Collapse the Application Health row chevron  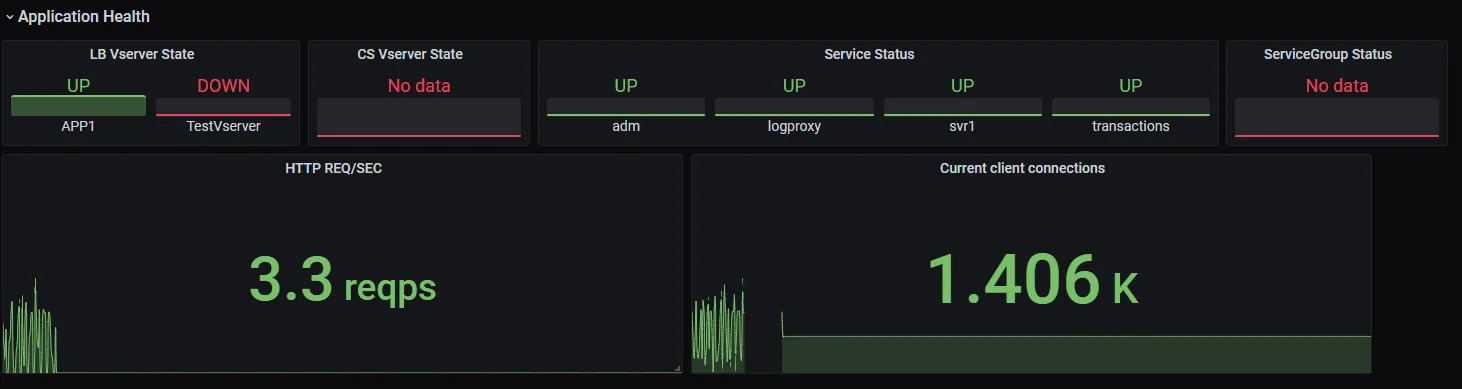9,16
